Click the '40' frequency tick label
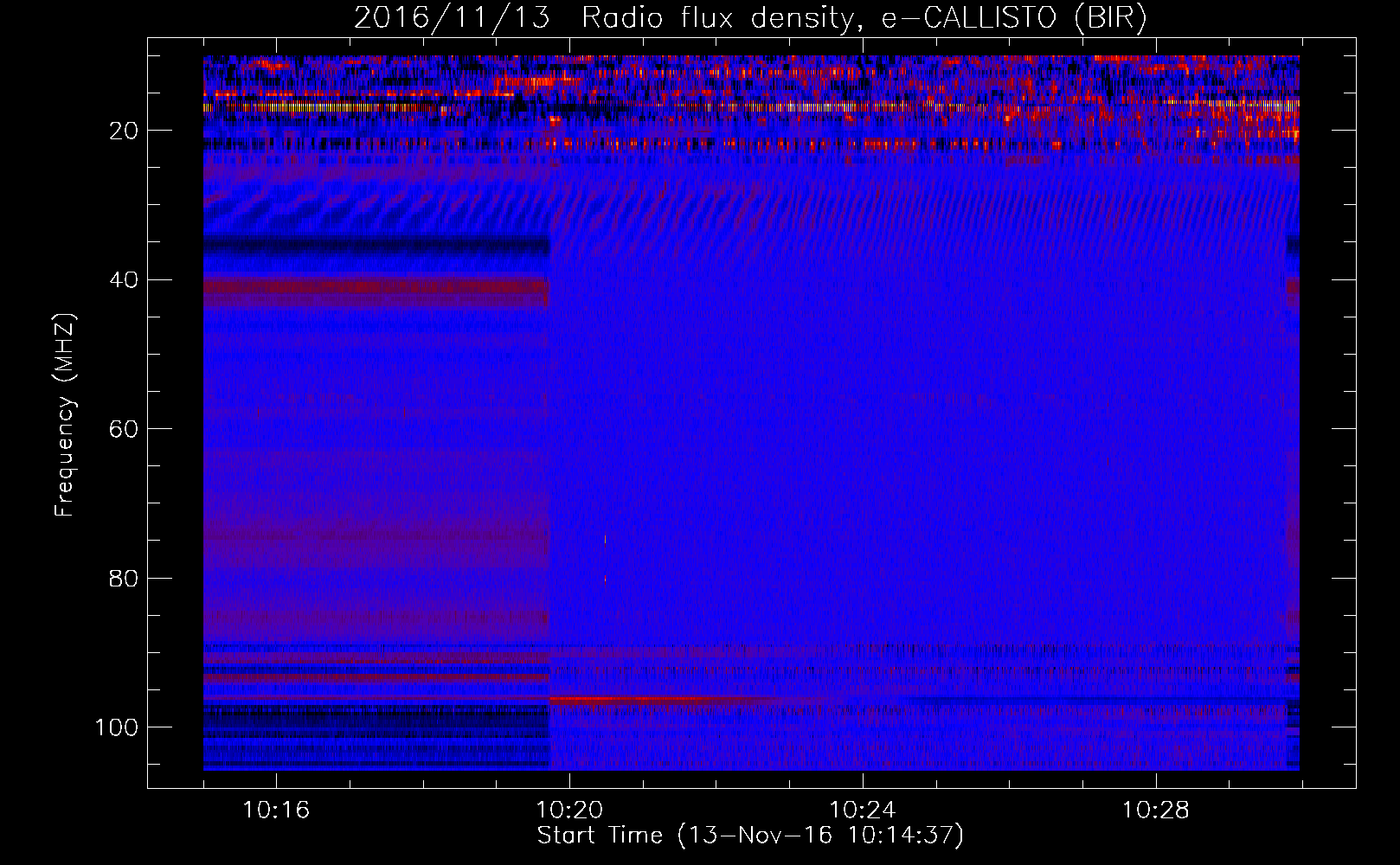 pyautogui.click(x=125, y=279)
